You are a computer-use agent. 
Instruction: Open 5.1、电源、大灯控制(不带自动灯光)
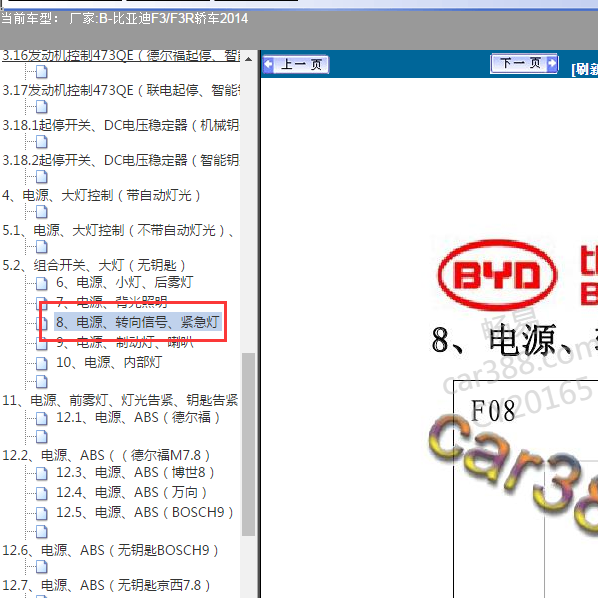(x=118, y=230)
